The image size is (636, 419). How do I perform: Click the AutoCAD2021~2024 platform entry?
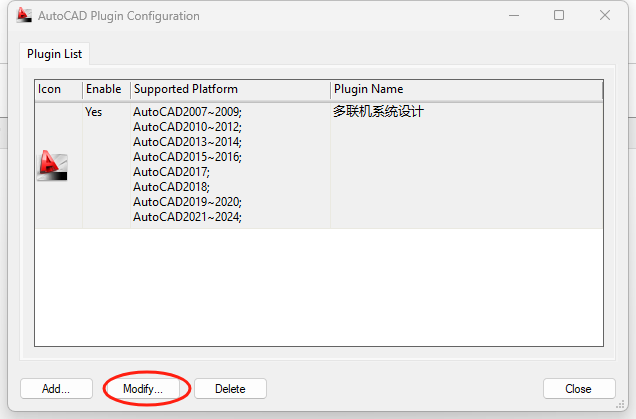(187, 217)
